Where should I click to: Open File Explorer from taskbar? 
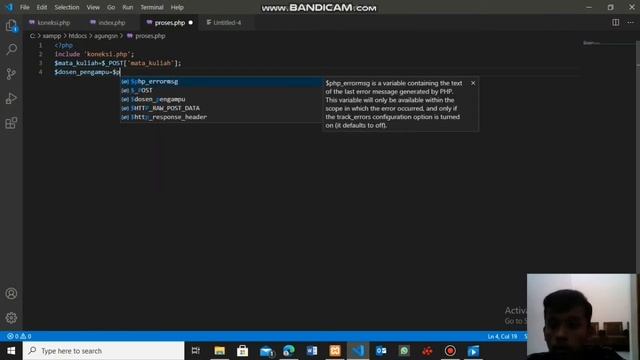[220, 351]
